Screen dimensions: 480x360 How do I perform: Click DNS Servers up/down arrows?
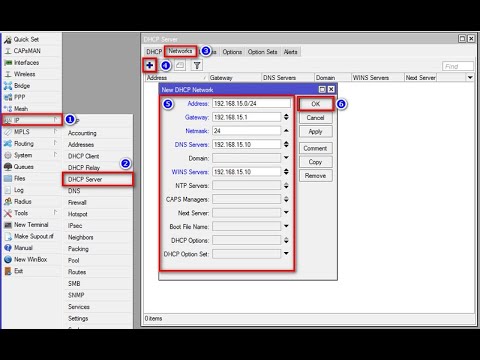[286, 144]
